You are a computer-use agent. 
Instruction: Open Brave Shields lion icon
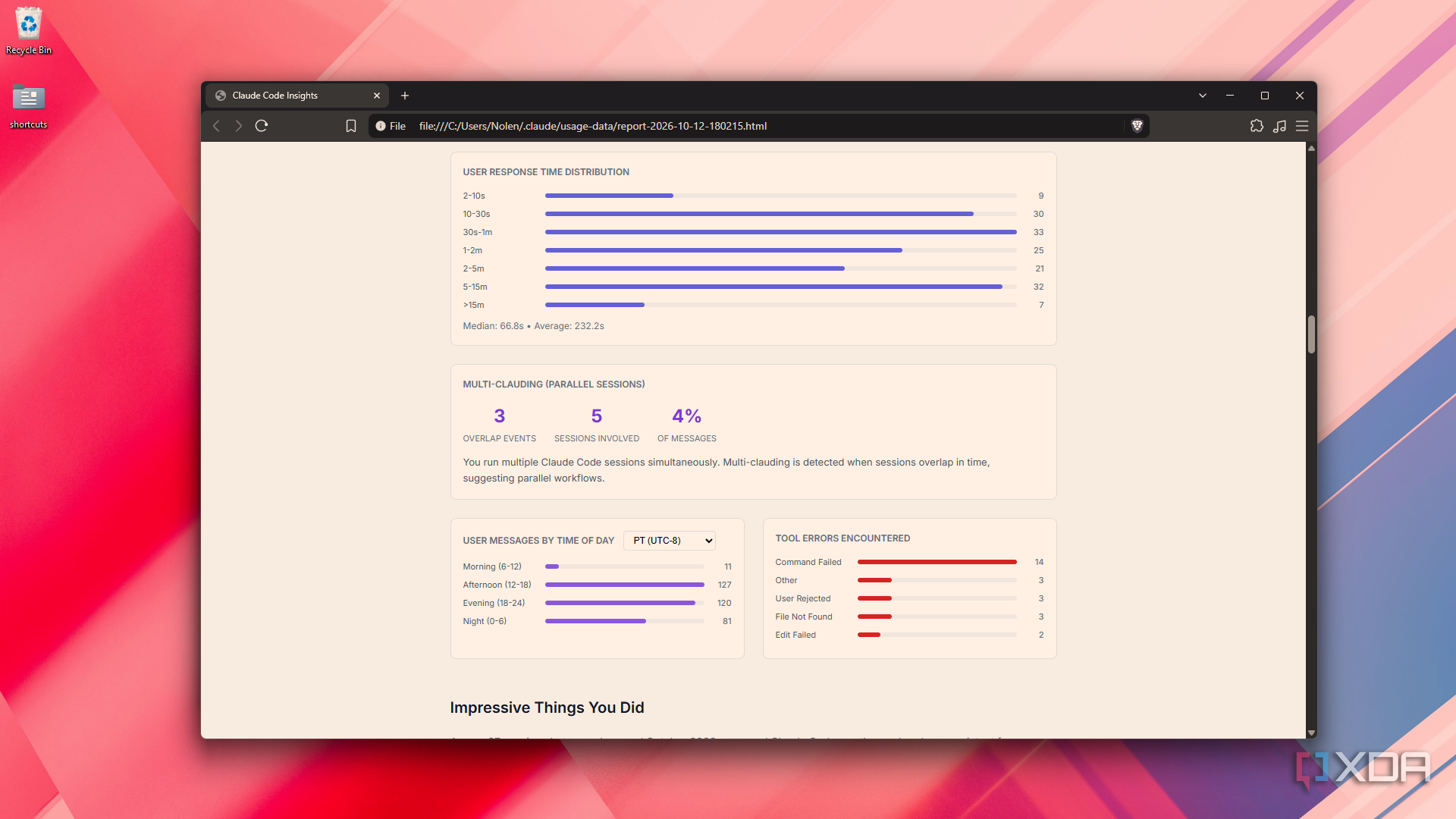(1137, 126)
